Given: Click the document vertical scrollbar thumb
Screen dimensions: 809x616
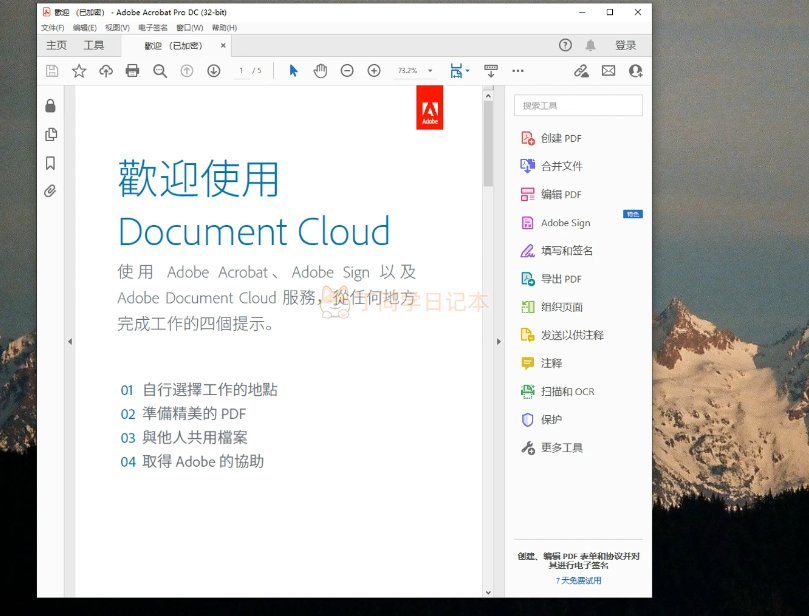Looking at the screenshot, I should click(x=488, y=145).
